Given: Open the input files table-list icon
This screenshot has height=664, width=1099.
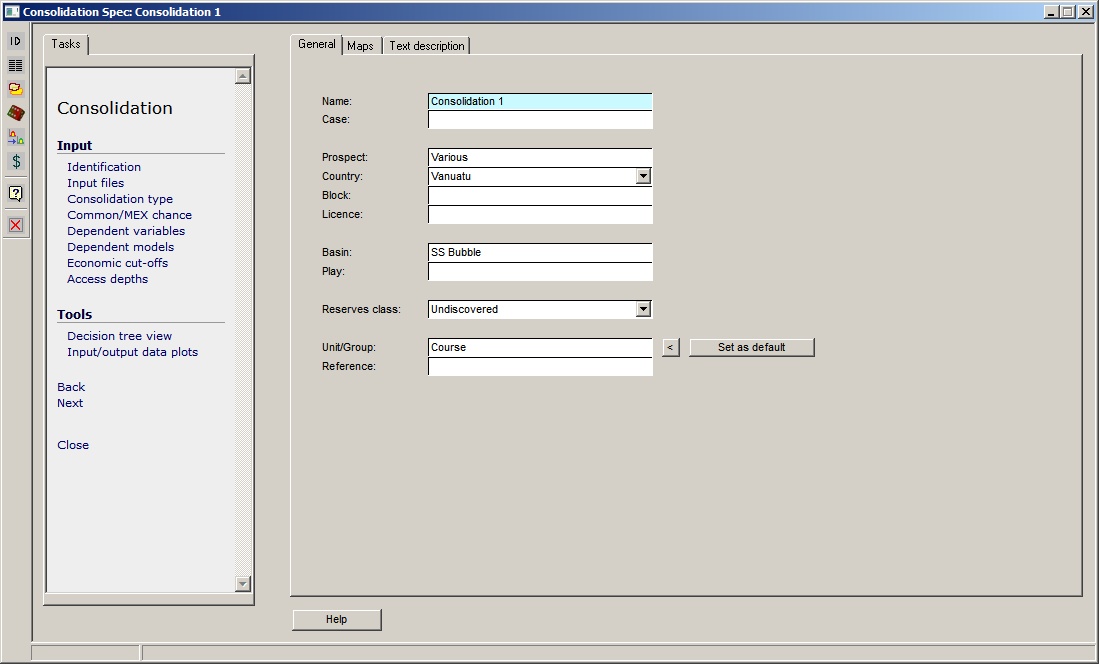Looking at the screenshot, I should [x=16, y=65].
